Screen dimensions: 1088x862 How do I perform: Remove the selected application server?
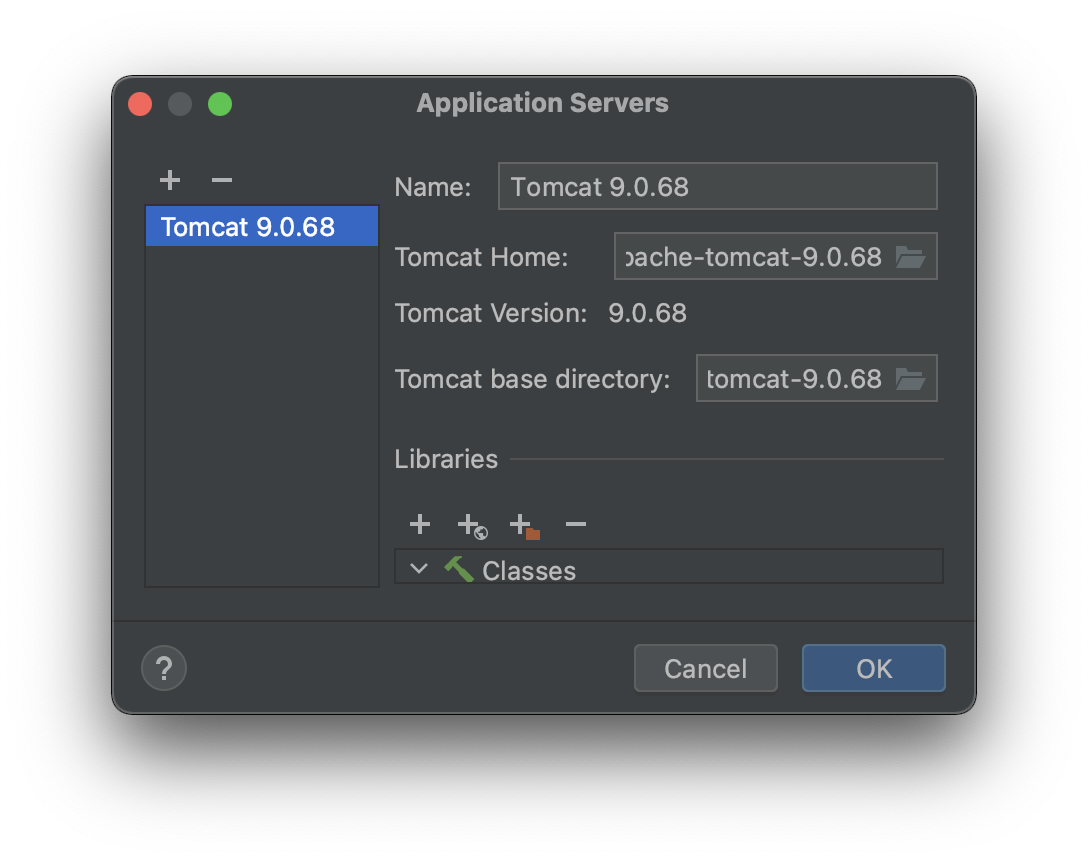click(x=222, y=180)
